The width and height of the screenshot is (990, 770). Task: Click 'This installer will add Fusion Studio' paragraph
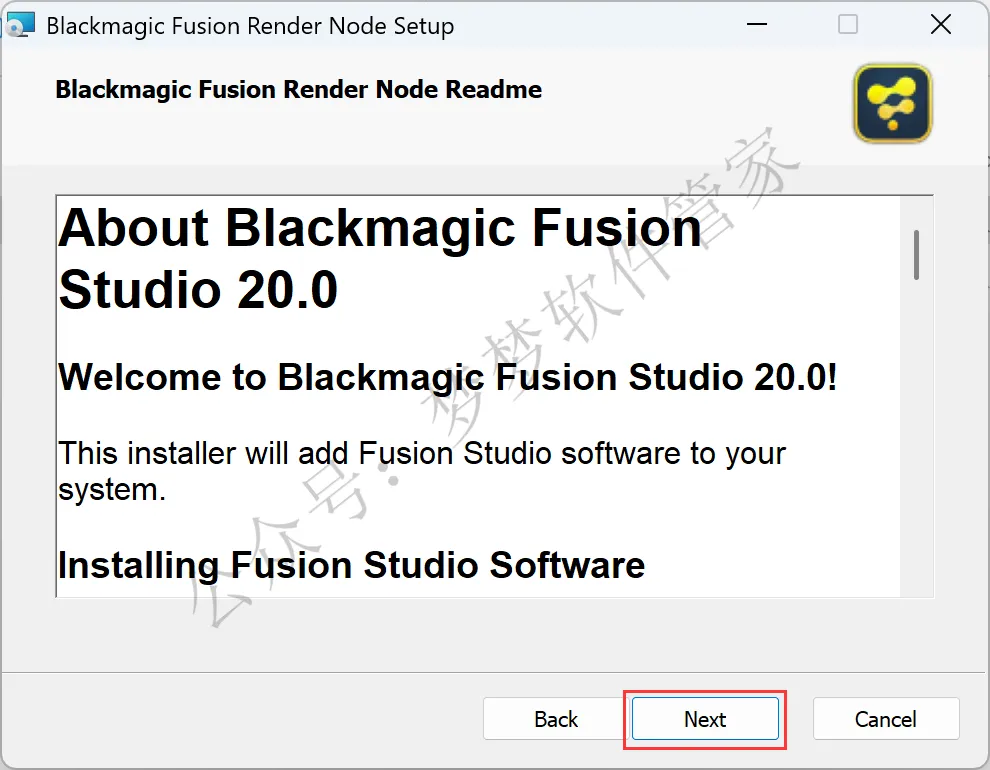click(422, 471)
